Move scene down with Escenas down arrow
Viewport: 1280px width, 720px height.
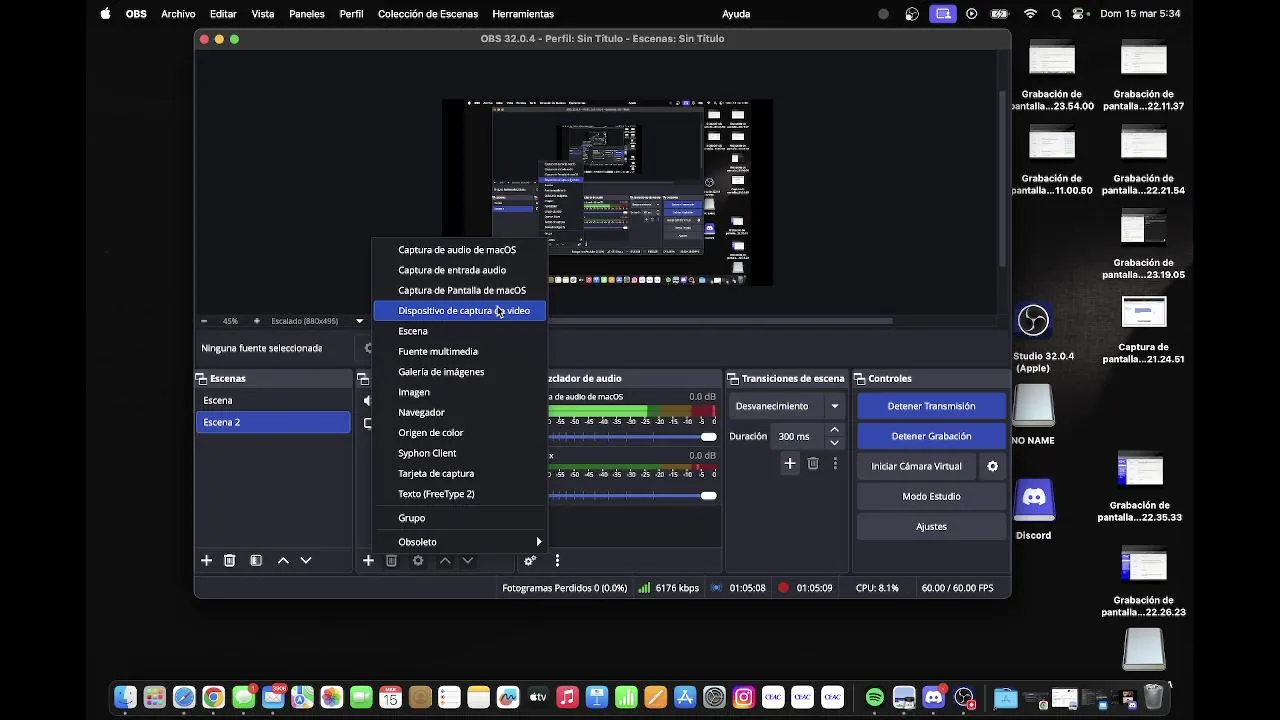point(306,561)
